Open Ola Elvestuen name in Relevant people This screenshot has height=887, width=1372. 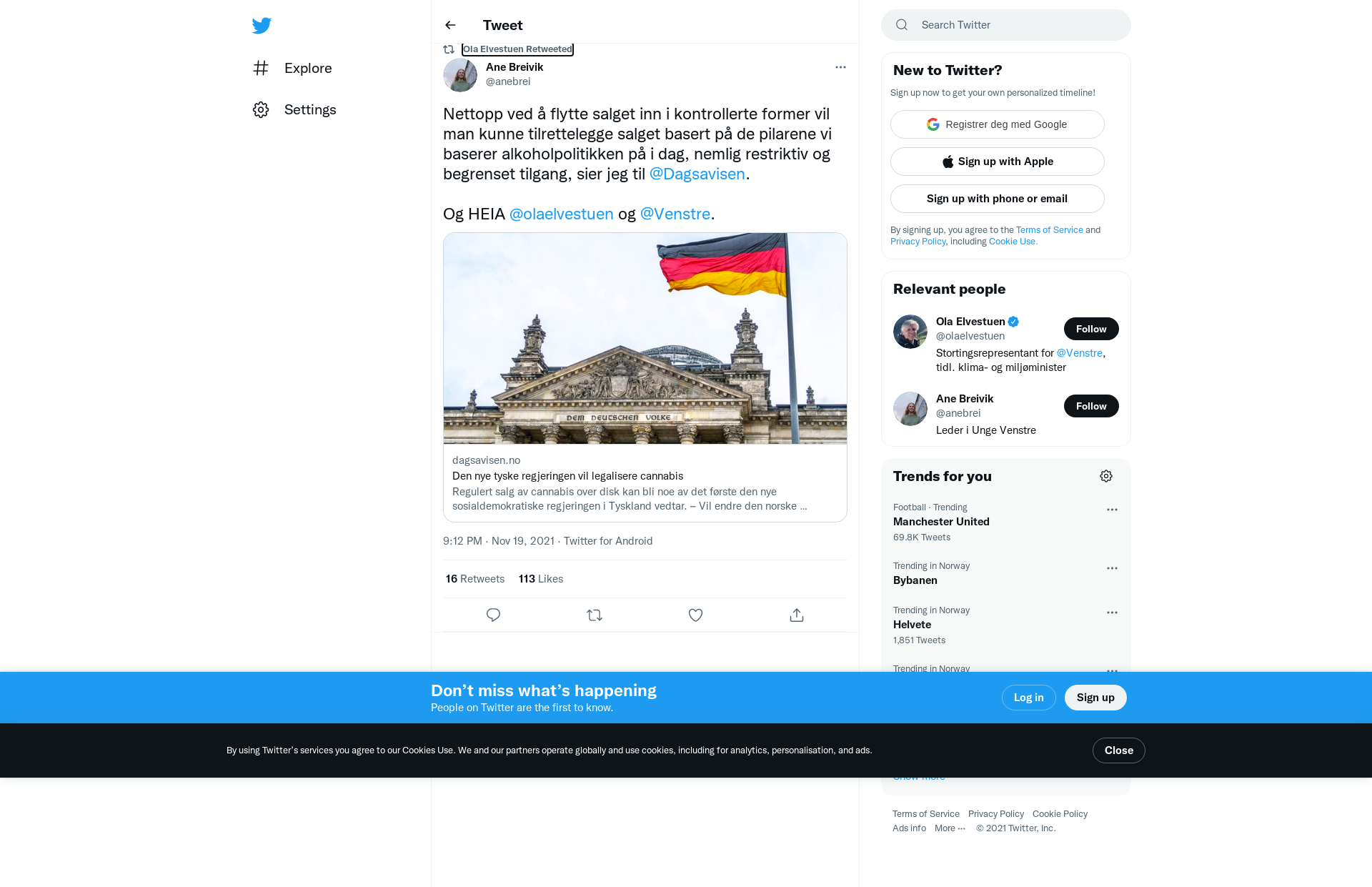click(970, 322)
